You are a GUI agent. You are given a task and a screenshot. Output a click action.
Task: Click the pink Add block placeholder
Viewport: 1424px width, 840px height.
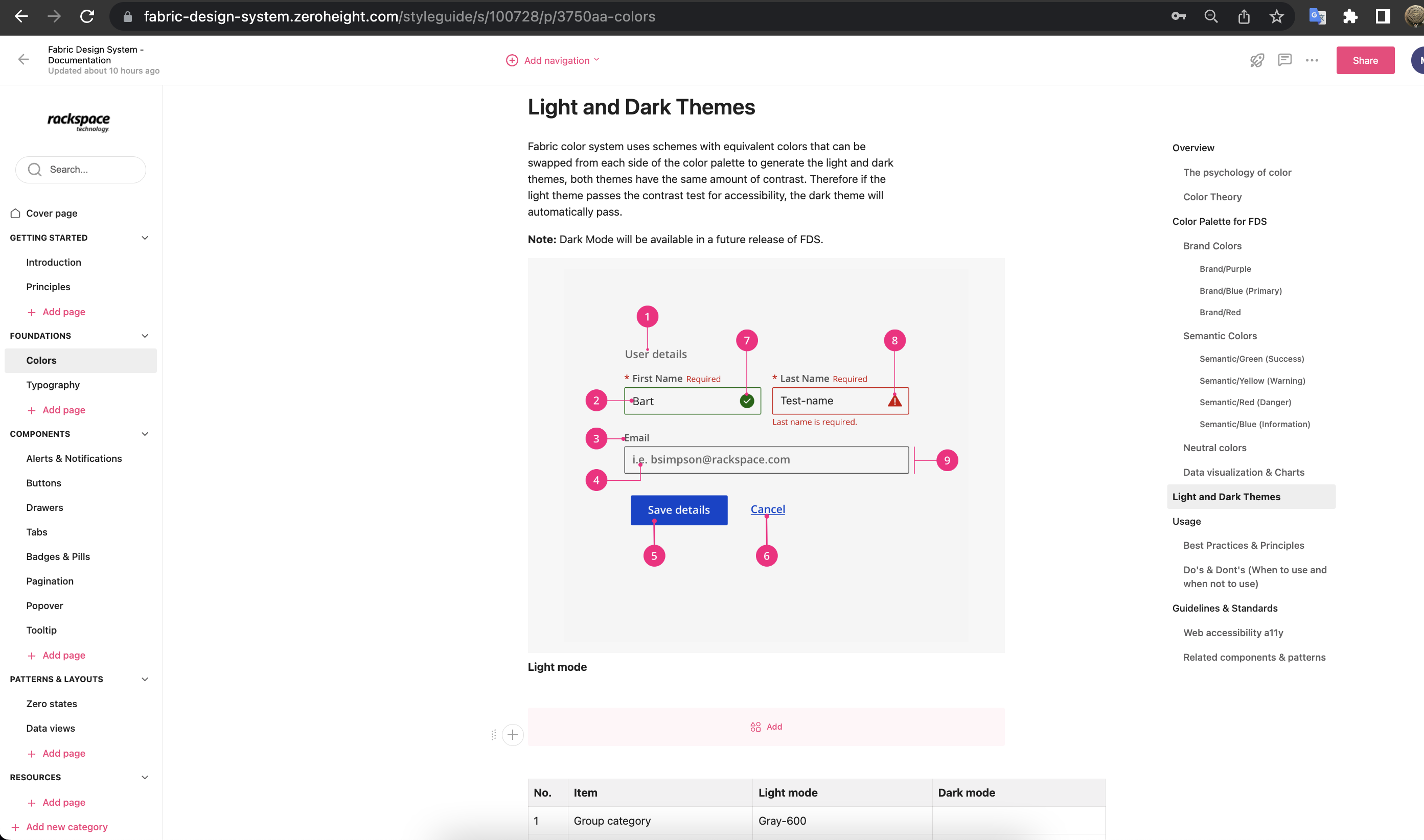coord(766,726)
